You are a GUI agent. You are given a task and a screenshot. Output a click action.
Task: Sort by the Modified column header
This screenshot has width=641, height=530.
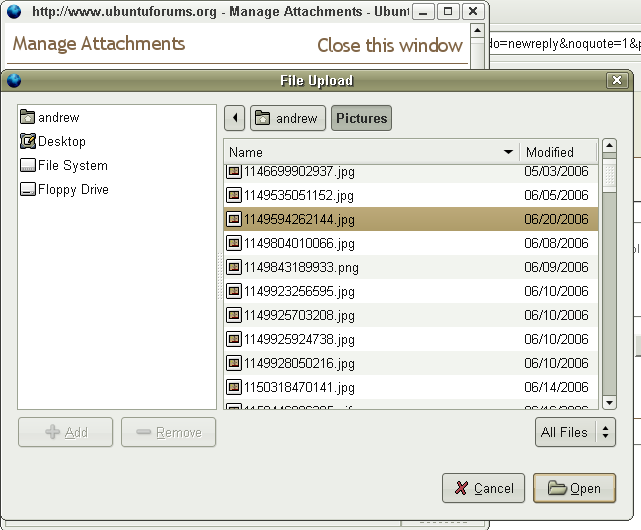click(x=557, y=152)
